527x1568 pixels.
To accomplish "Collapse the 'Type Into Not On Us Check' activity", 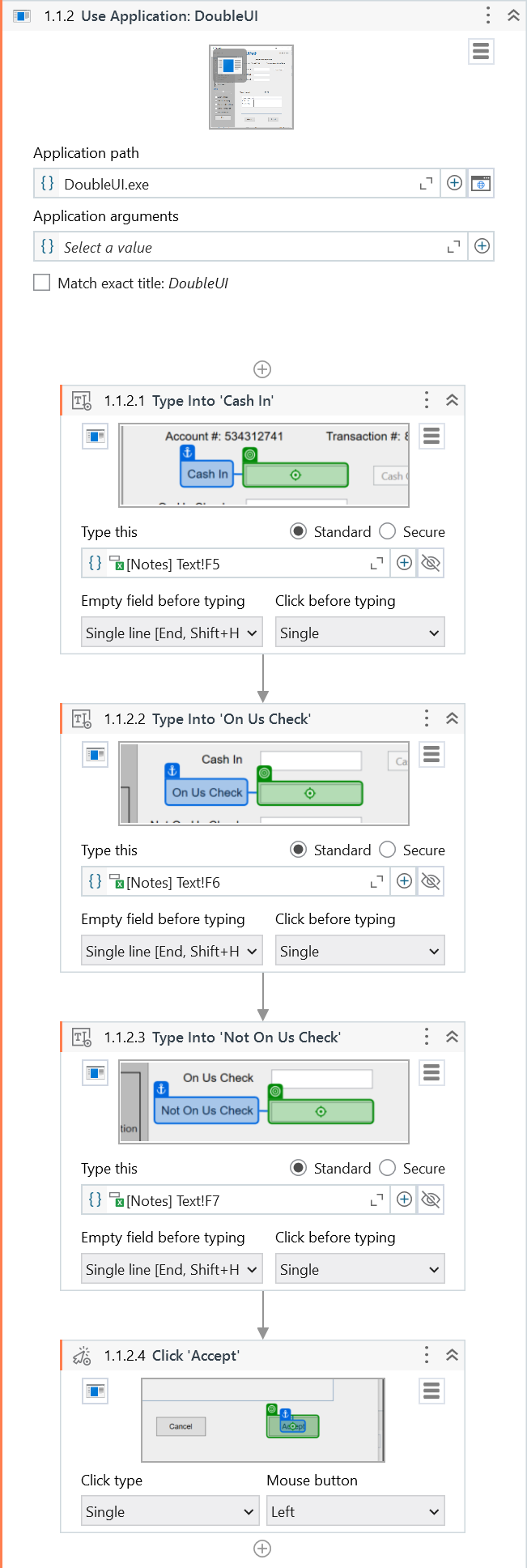I will click(452, 1037).
